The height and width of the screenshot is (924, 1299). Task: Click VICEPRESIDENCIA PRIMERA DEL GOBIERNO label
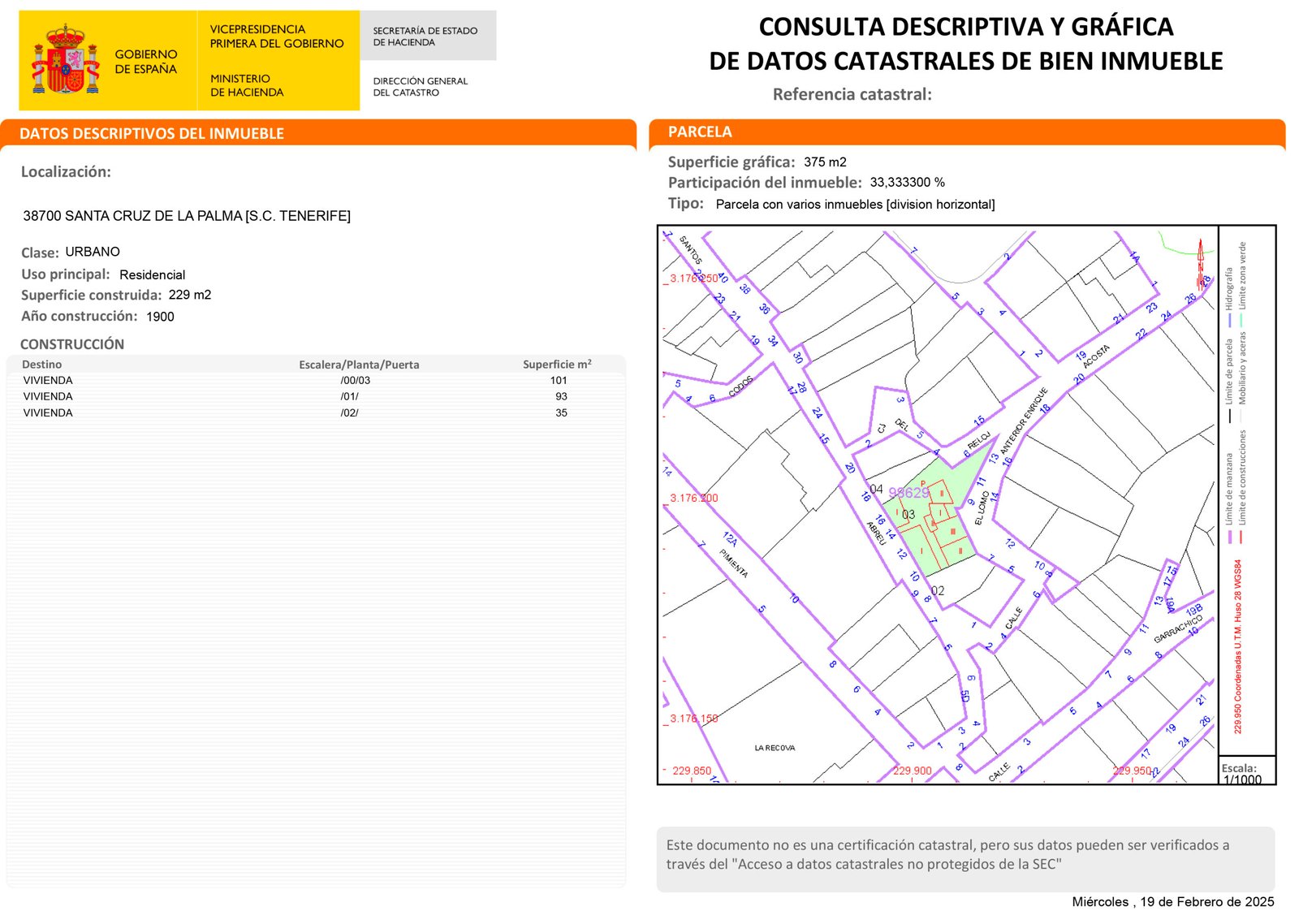pyautogui.click(x=277, y=37)
